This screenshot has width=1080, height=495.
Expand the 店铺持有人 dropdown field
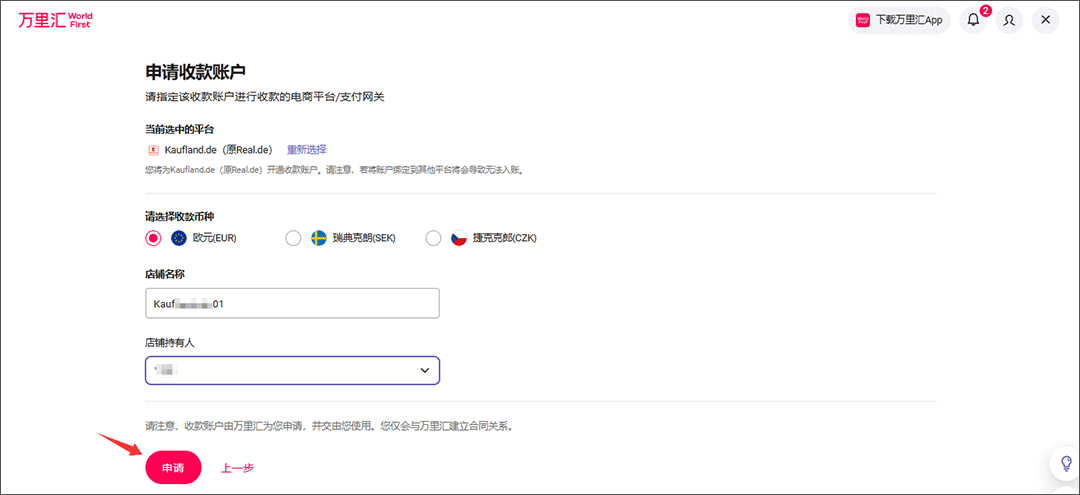tap(292, 370)
